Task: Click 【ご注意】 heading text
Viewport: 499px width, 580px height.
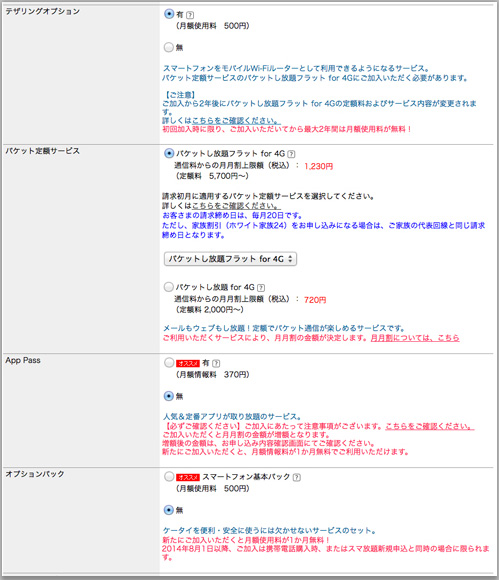Action: pos(179,95)
